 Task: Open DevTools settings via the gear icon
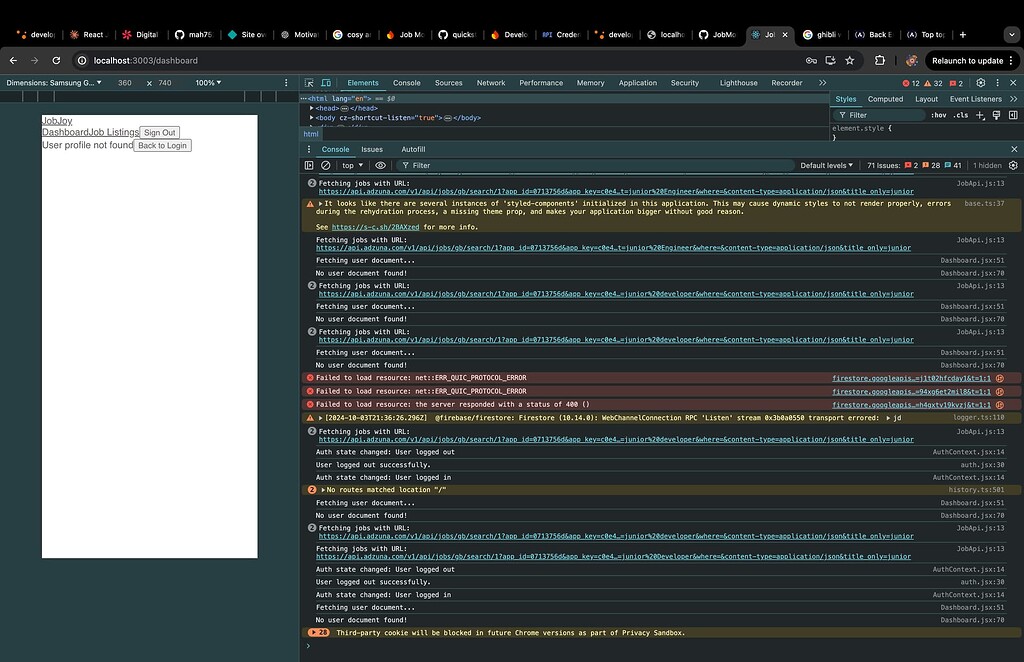(x=980, y=83)
